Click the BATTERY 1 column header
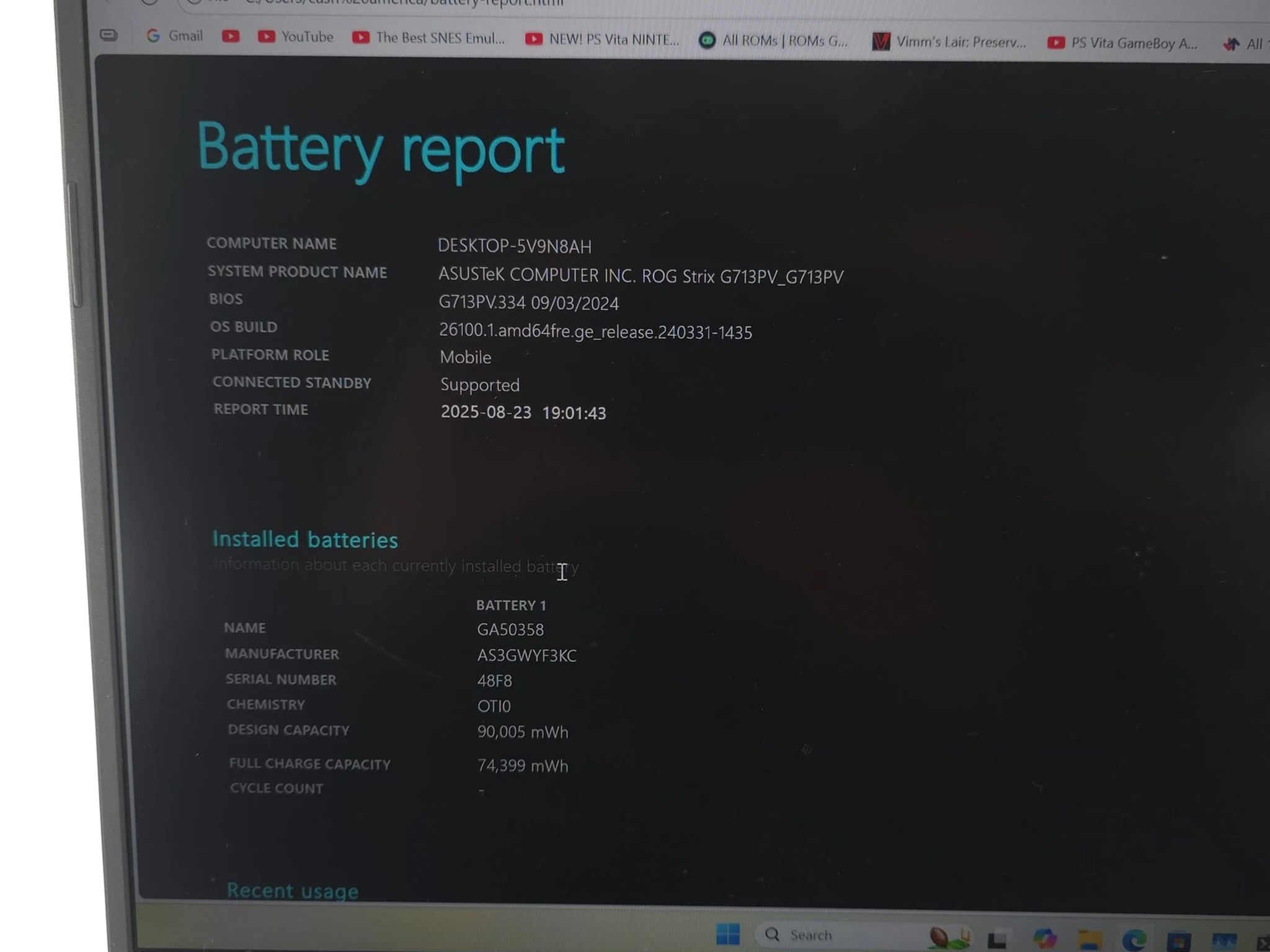The width and height of the screenshot is (1270, 952). pyautogui.click(x=511, y=605)
